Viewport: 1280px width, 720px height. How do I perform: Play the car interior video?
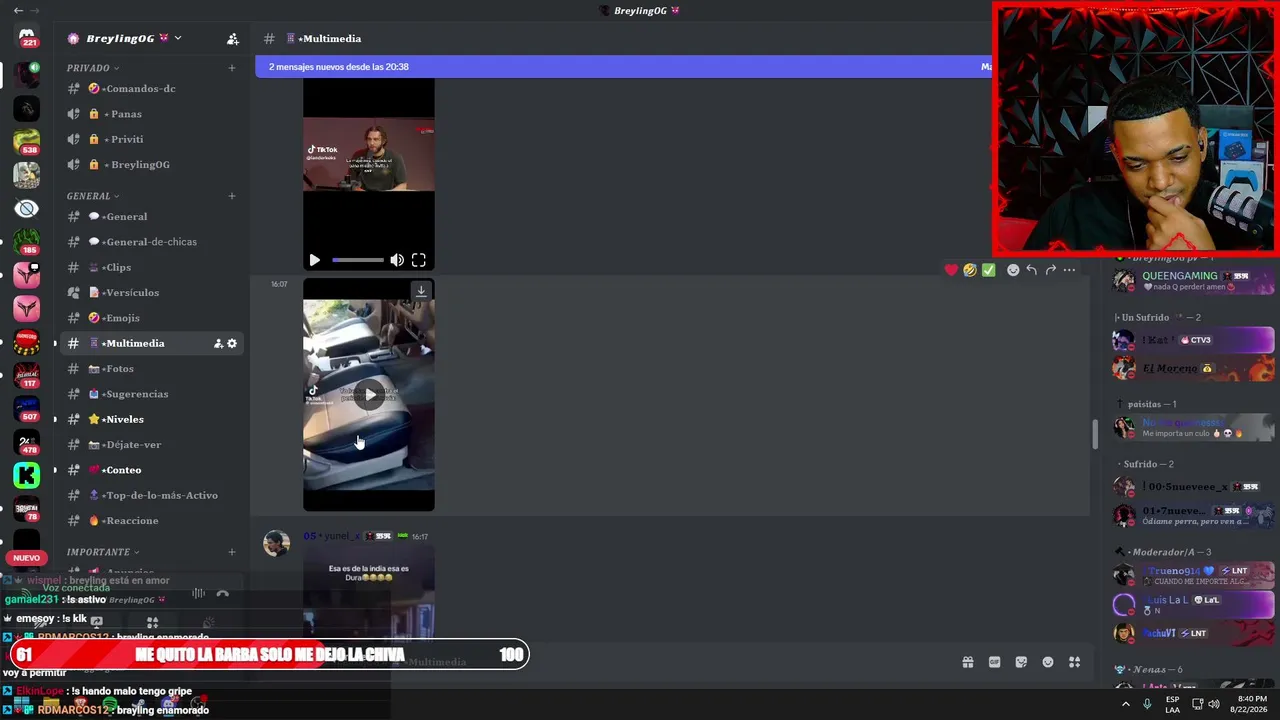pyautogui.click(x=370, y=395)
